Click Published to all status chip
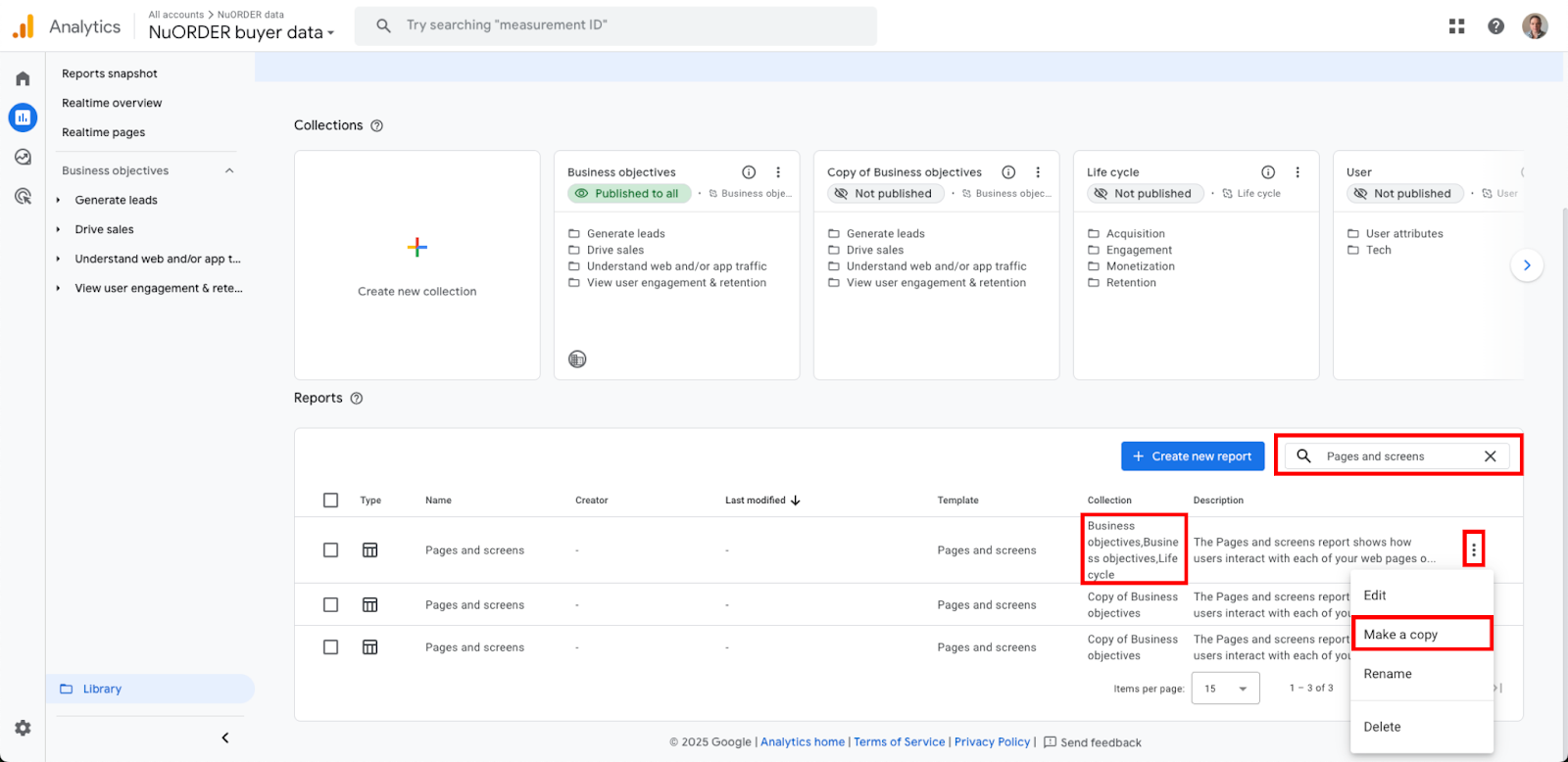This screenshot has height=762, width=1568. tap(629, 194)
